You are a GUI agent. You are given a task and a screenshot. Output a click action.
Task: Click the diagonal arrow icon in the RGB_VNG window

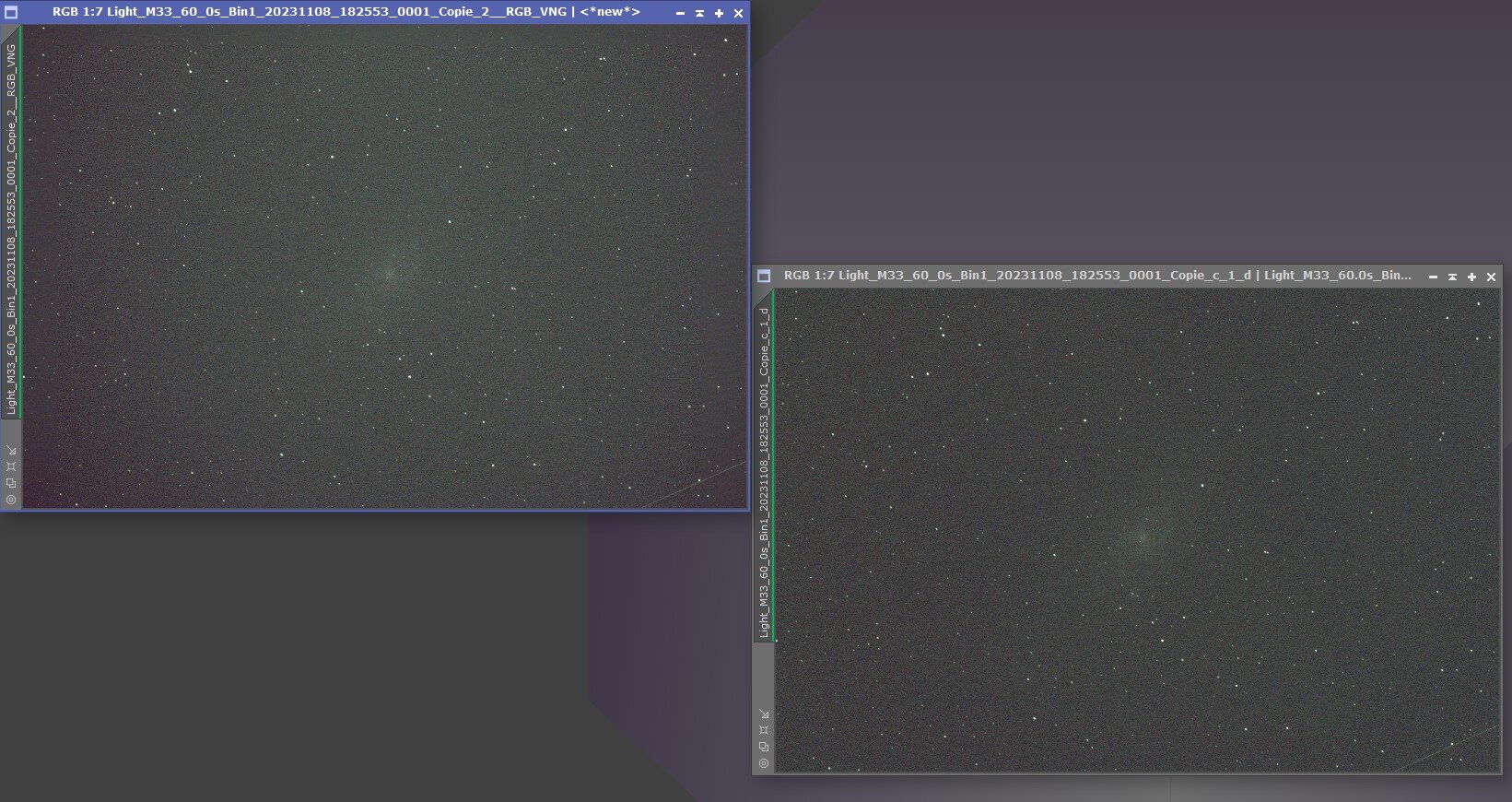pos(11,450)
